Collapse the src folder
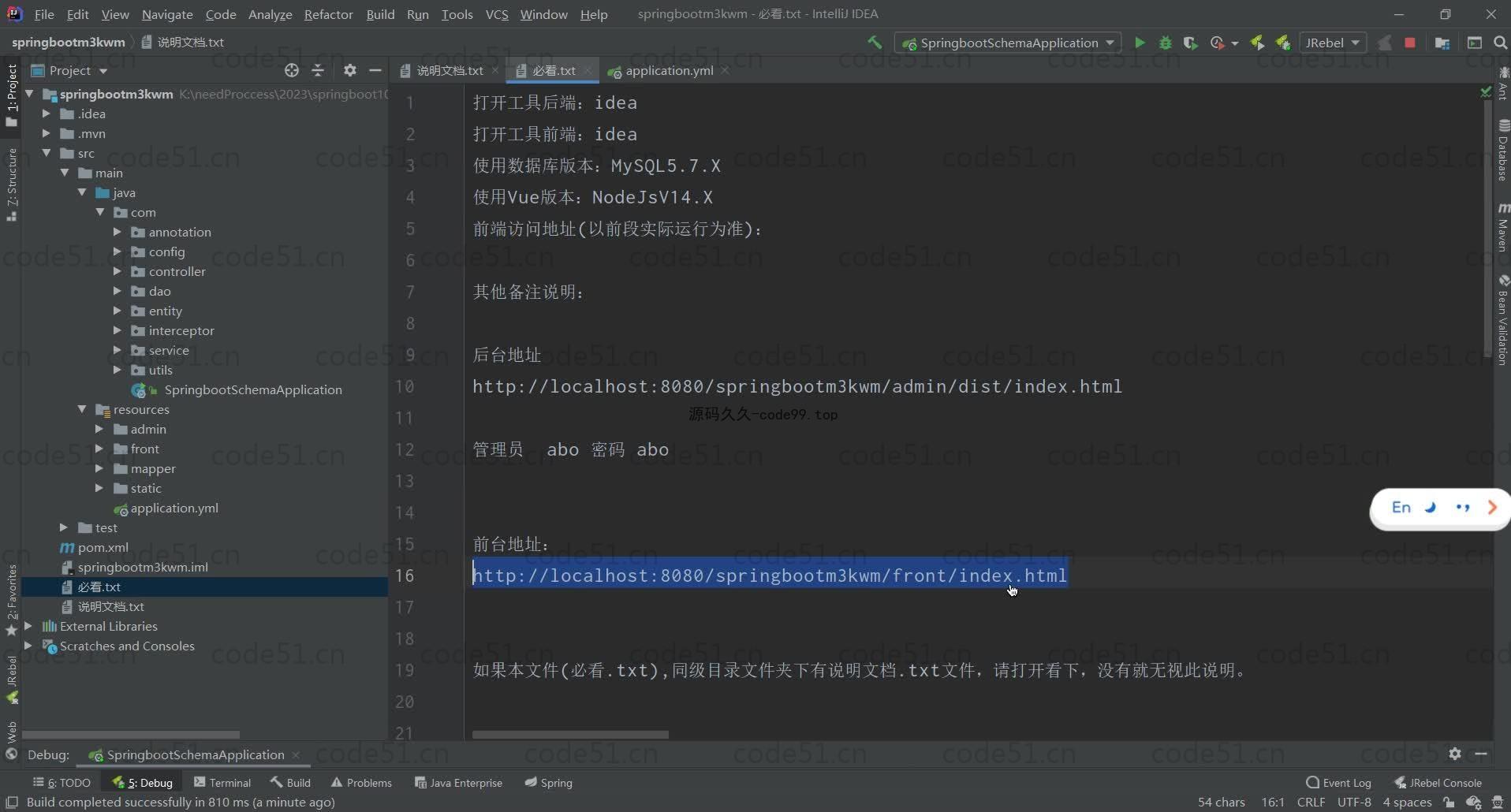 [x=47, y=153]
